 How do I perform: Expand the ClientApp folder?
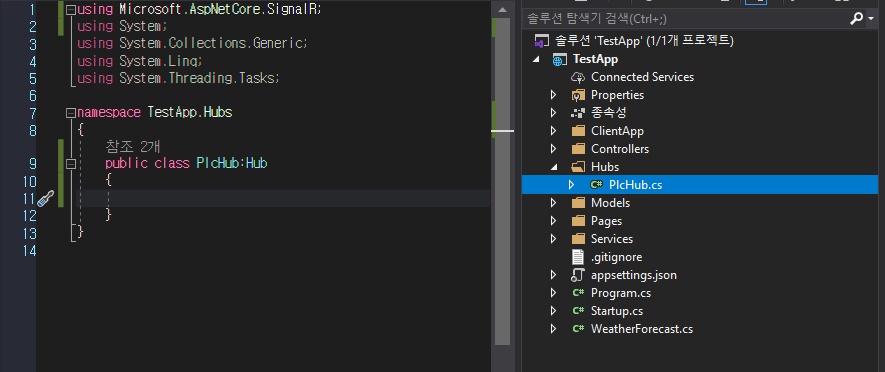554,131
